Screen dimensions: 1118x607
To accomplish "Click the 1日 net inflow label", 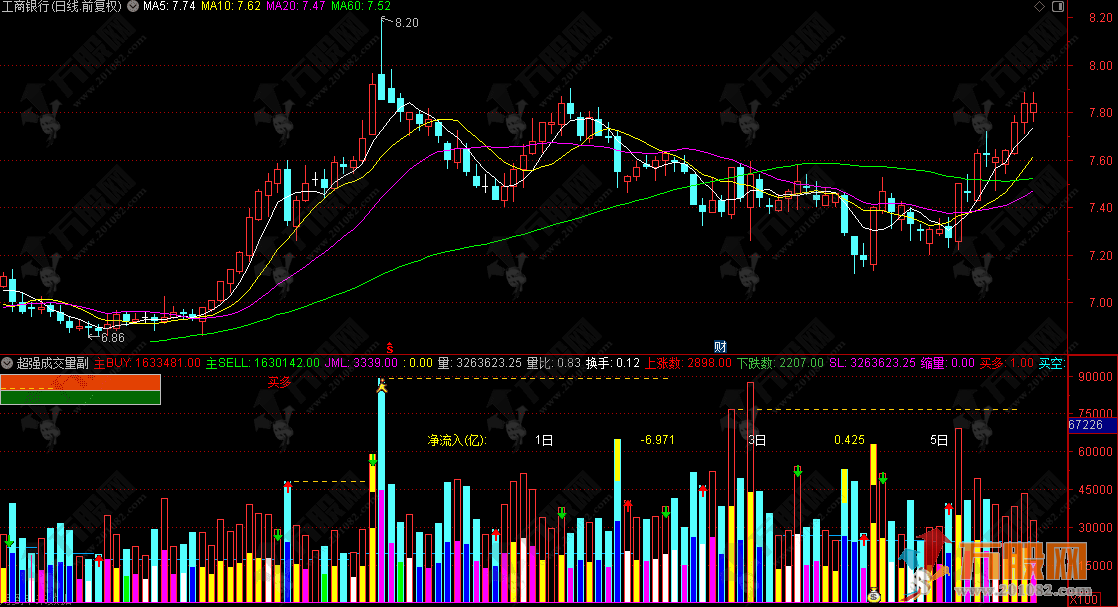I will pyautogui.click(x=544, y=440).
